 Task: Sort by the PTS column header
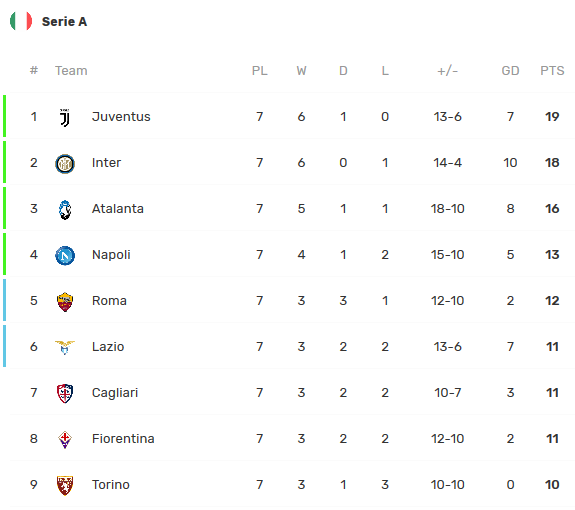pos(552,70)
